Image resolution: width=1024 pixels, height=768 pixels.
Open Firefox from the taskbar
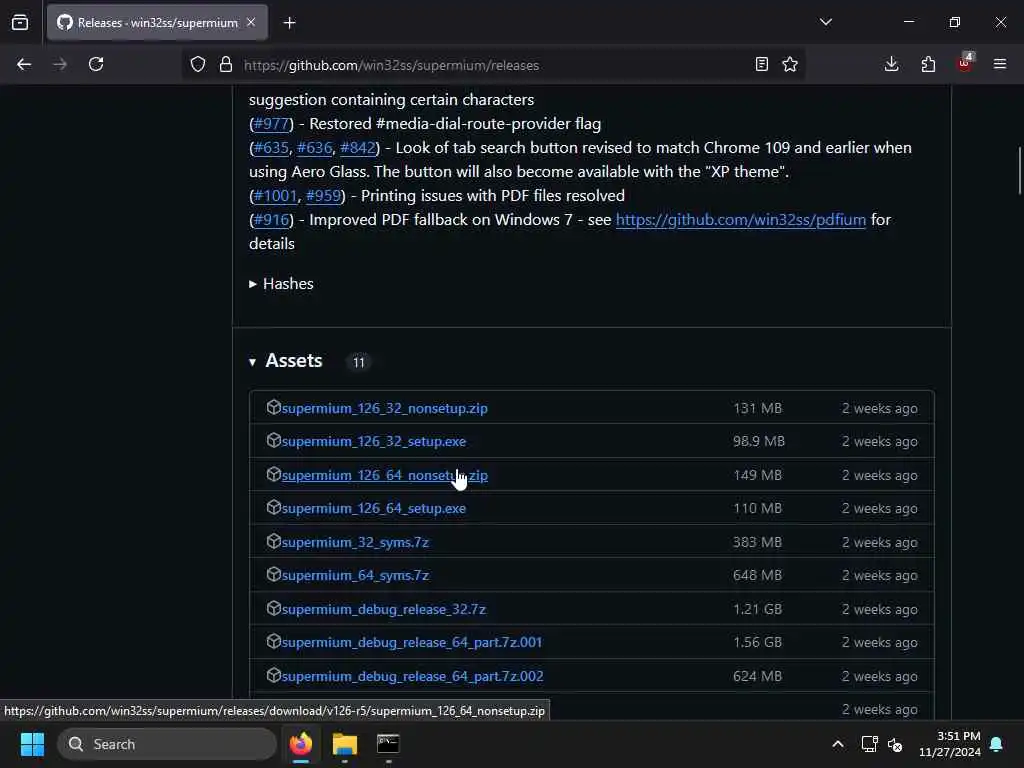301,744
